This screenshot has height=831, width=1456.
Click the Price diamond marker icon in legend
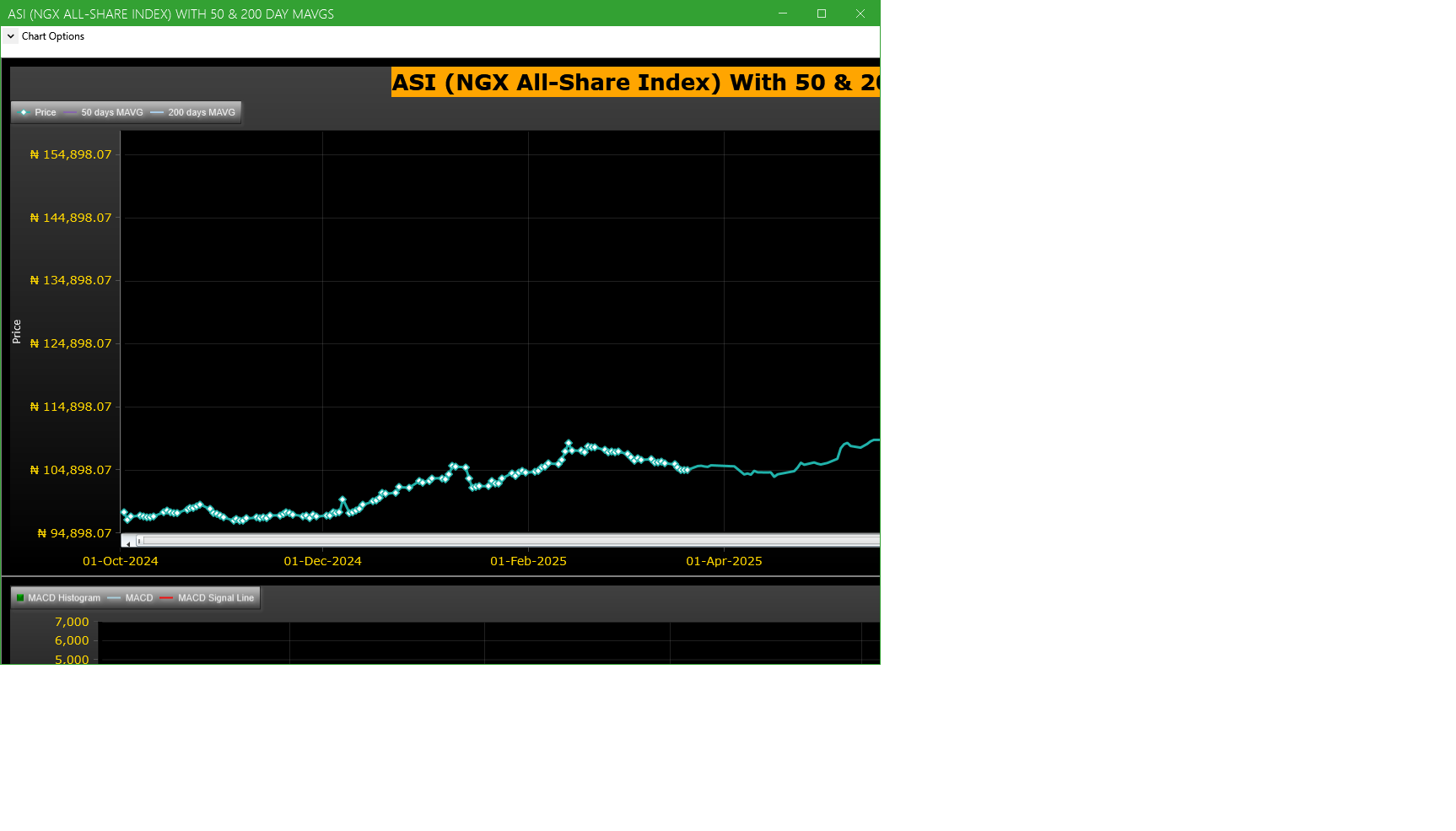pyautogui.click(x=24, y=112)
